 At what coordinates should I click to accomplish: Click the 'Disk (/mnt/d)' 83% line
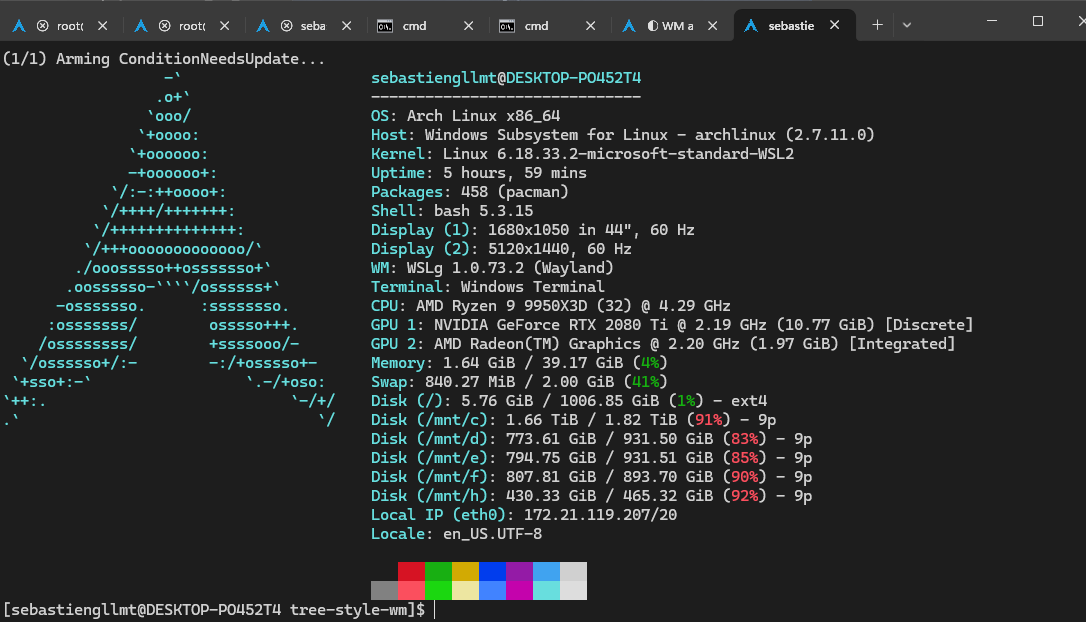tap(591, 438)
